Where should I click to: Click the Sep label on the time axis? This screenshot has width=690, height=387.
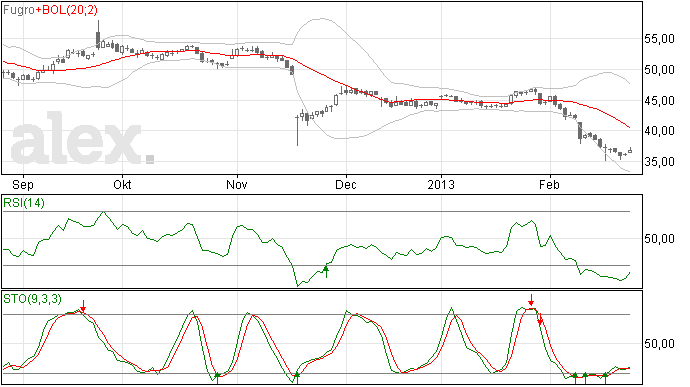pyautogui.click(x=23, y=184)
